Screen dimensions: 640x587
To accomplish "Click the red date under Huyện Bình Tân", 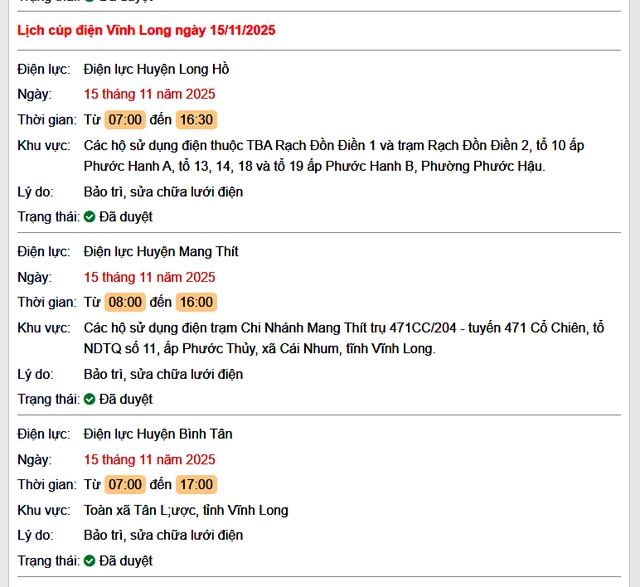I will tap(149, 460).
